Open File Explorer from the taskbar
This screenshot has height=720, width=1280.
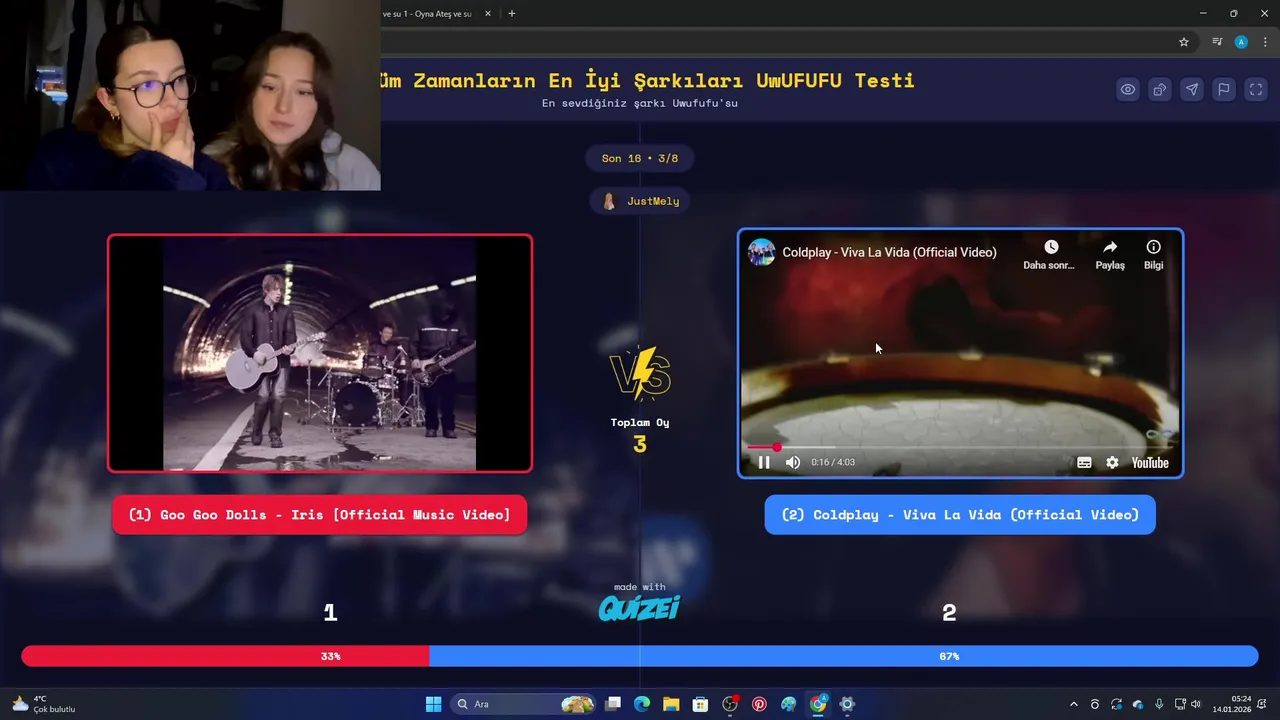[671, 704]
